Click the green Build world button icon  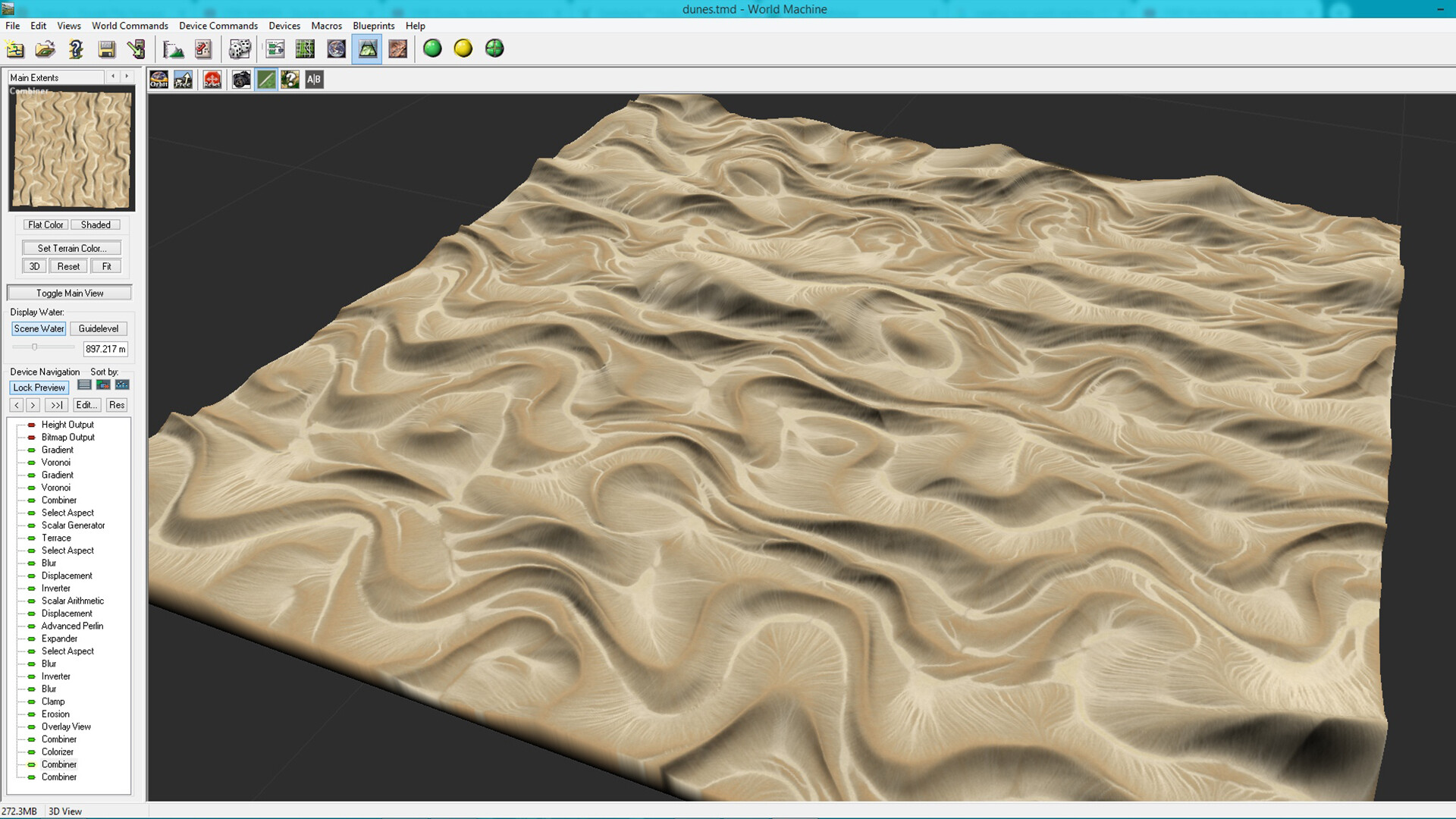tap(432, 49)
